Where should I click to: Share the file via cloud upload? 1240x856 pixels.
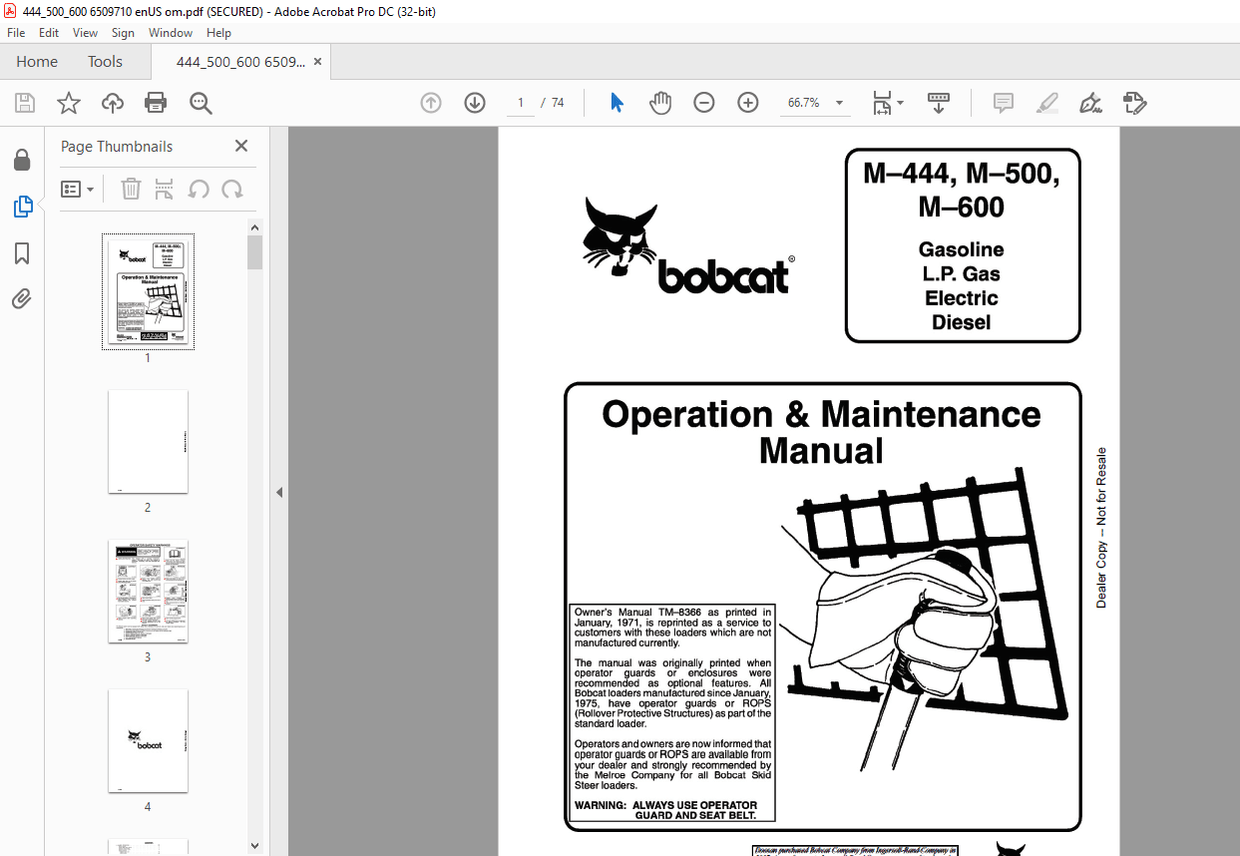112,103
